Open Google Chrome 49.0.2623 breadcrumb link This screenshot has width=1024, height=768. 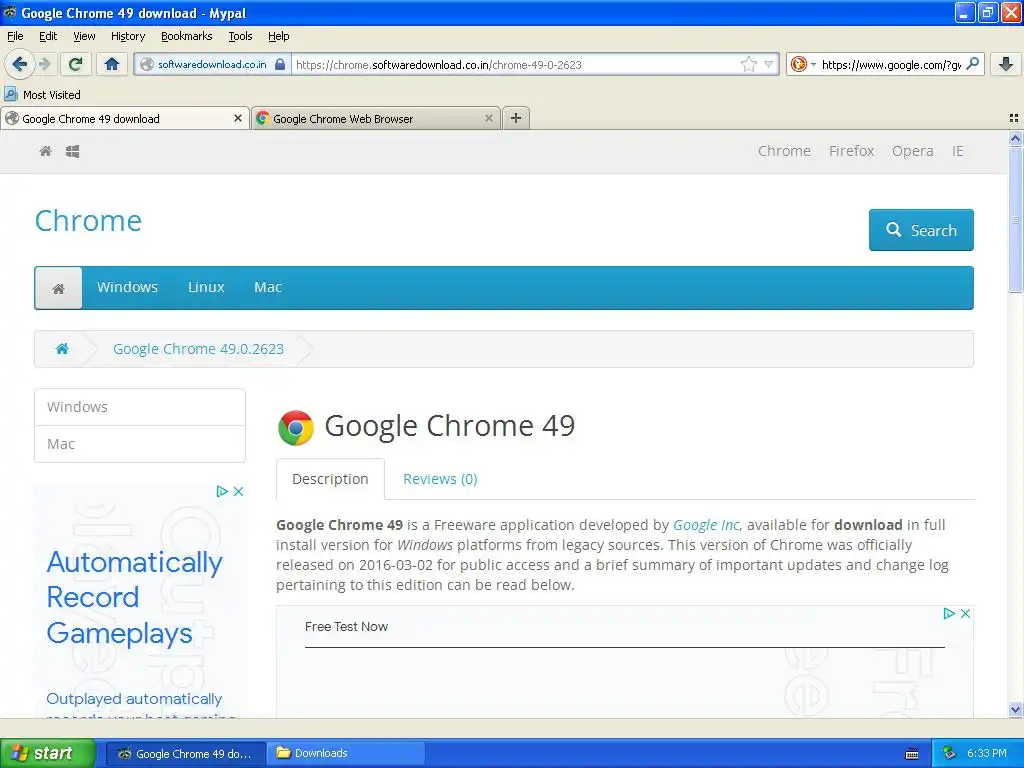[x=199, y=349]
